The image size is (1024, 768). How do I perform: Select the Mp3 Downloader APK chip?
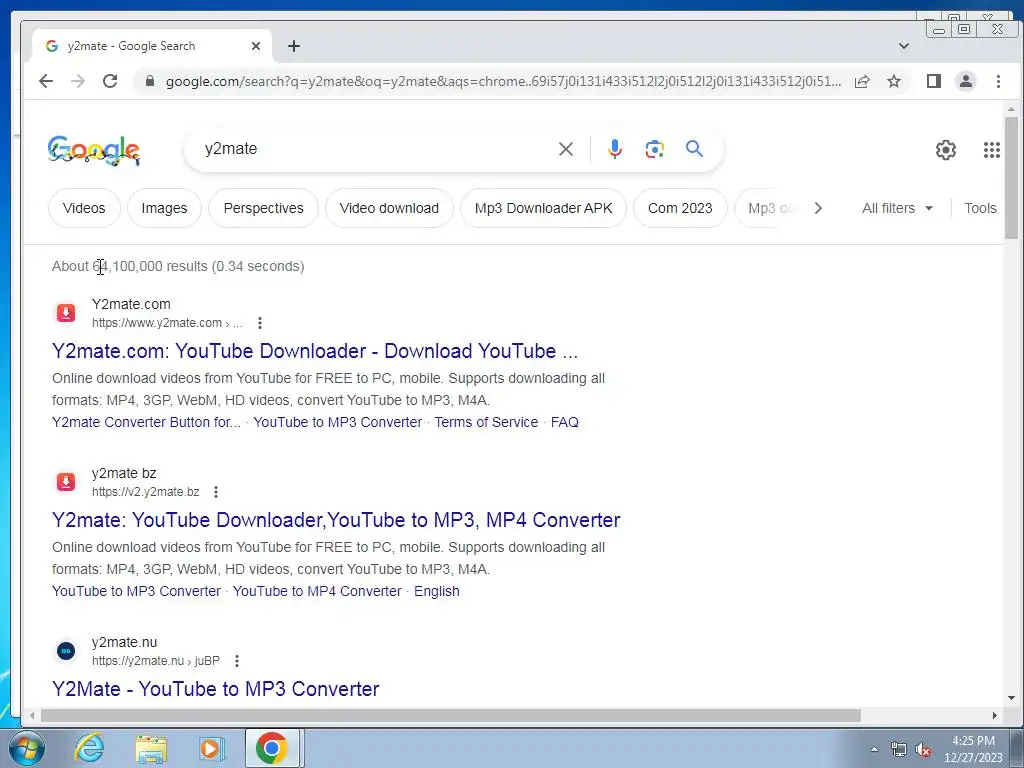coord(543,208)
